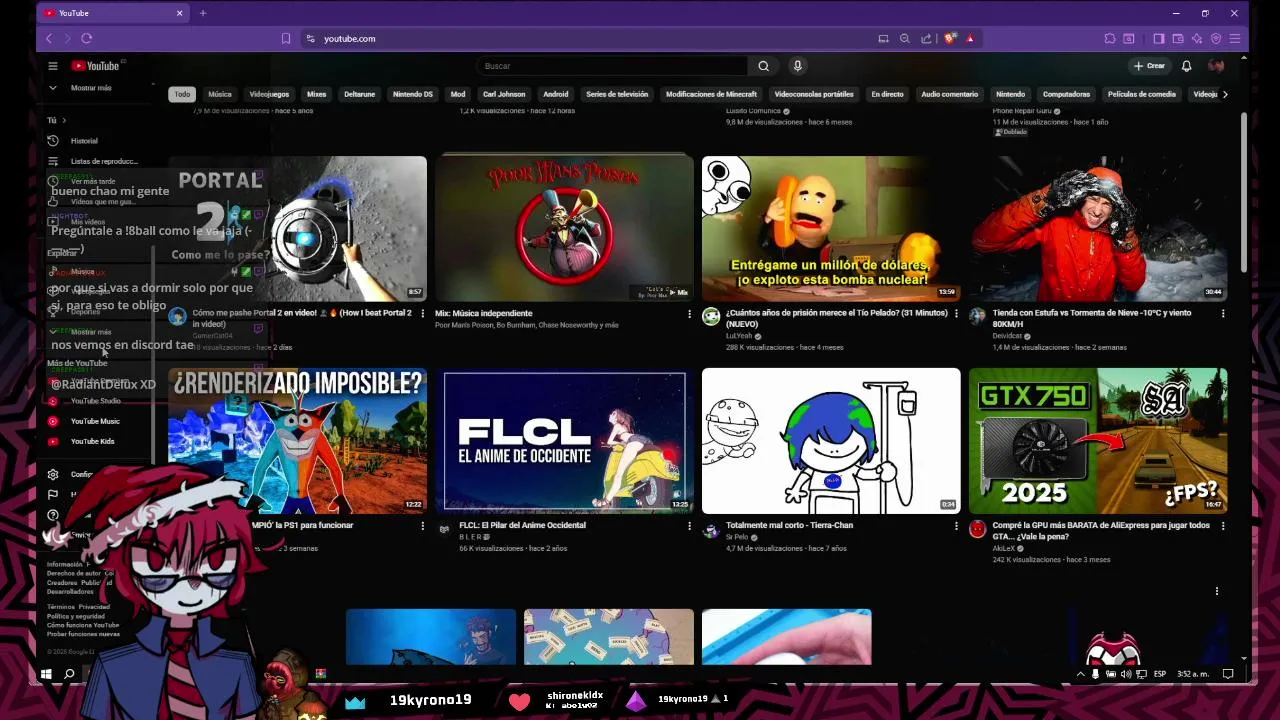Viewport: 1280px width, 720px height.
Task: Toggle the browser sidebar panel icon
Action: click(1158, 38)
